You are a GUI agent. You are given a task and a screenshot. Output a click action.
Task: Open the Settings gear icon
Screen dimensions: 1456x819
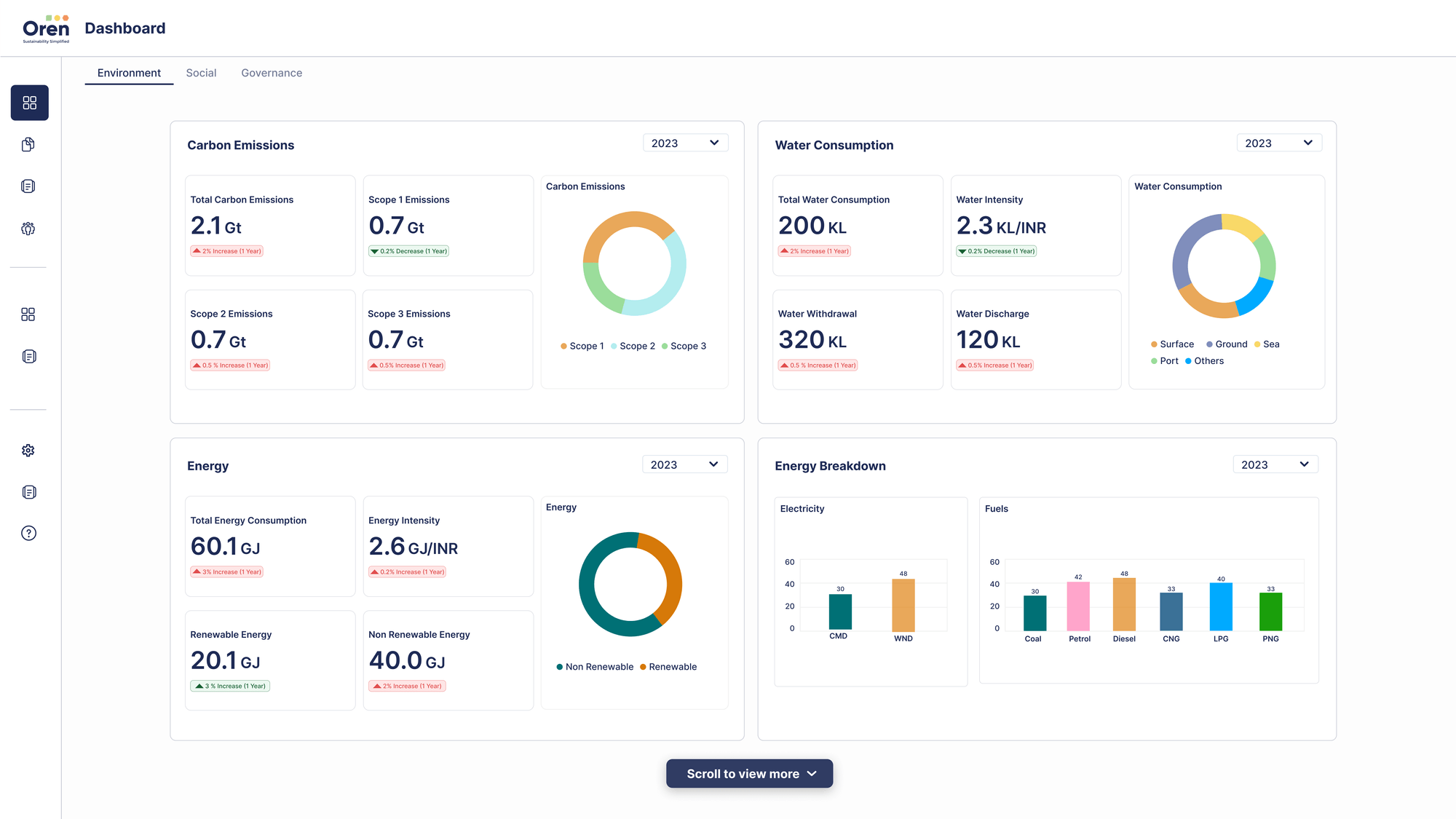coord(28,450)
